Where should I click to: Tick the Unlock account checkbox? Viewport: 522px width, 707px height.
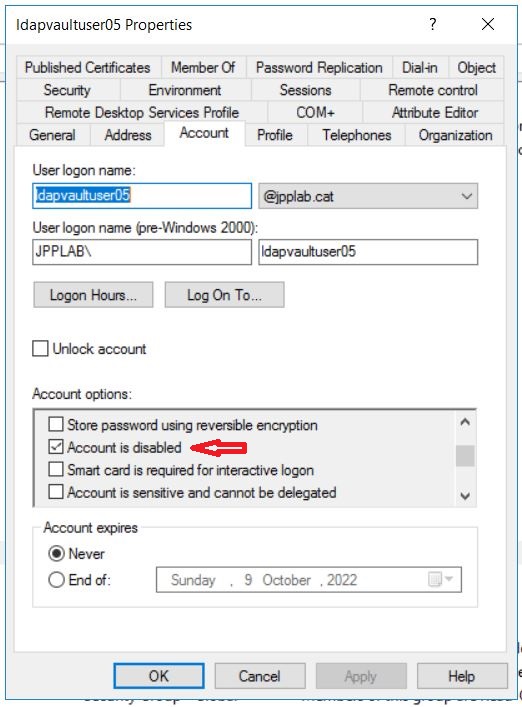[40, 349]
